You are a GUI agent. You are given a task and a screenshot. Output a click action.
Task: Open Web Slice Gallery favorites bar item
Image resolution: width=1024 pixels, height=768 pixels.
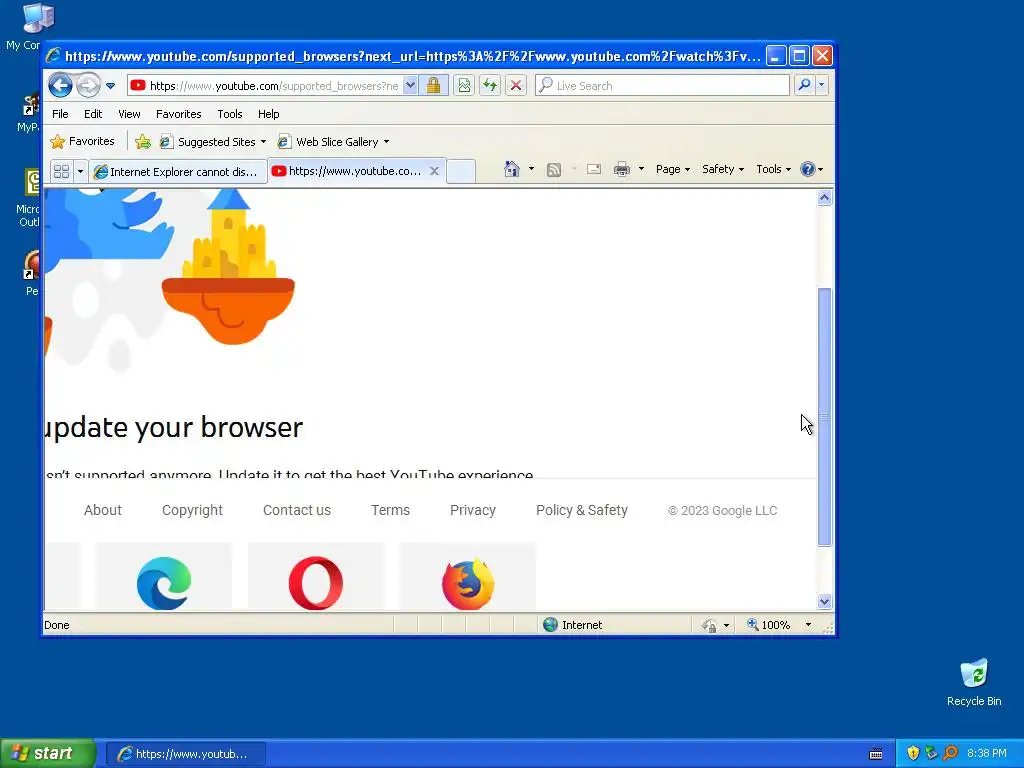[x=333, y=142]
